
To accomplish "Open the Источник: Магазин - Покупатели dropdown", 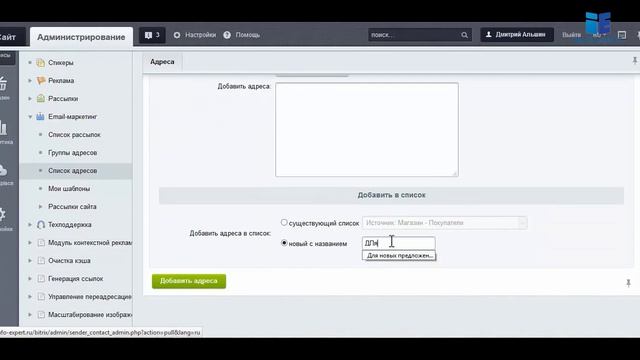I will click(444, 223).
